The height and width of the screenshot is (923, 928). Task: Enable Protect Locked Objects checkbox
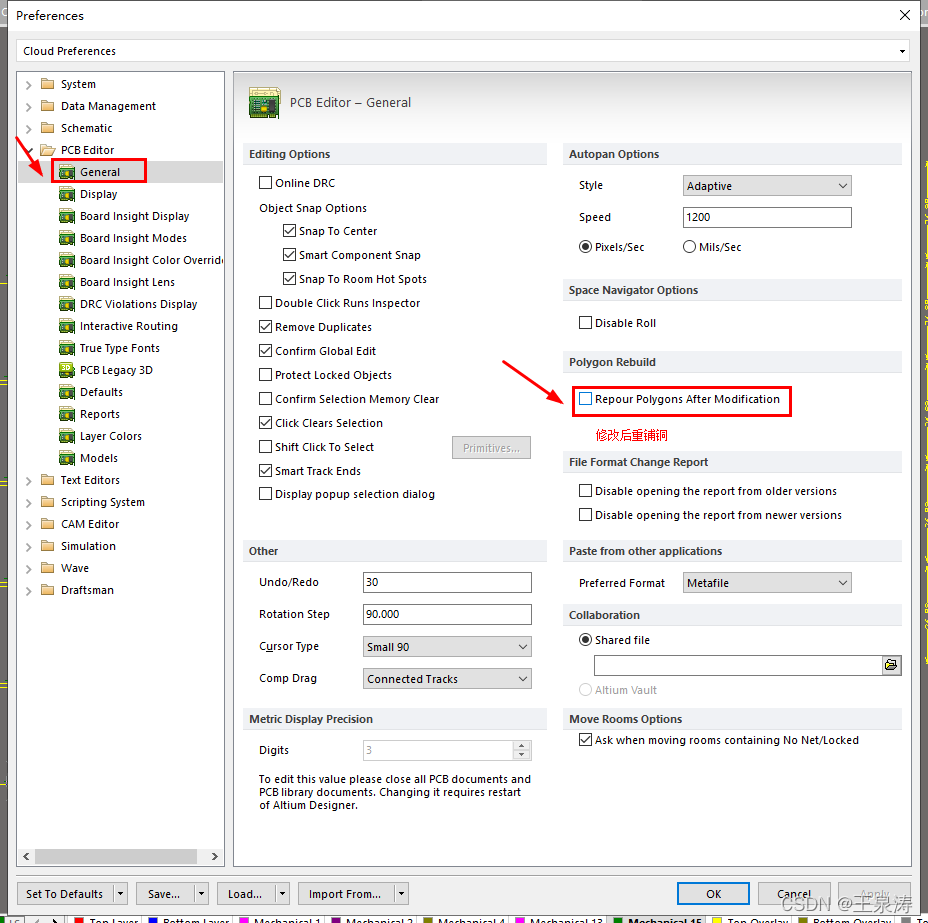tap(266, 375)
